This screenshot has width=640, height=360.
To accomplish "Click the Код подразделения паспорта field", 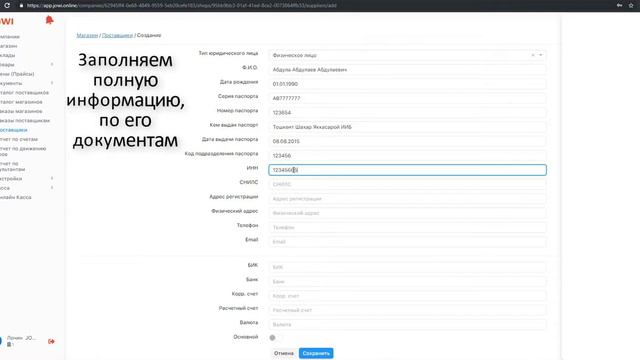I will [407, 156].
